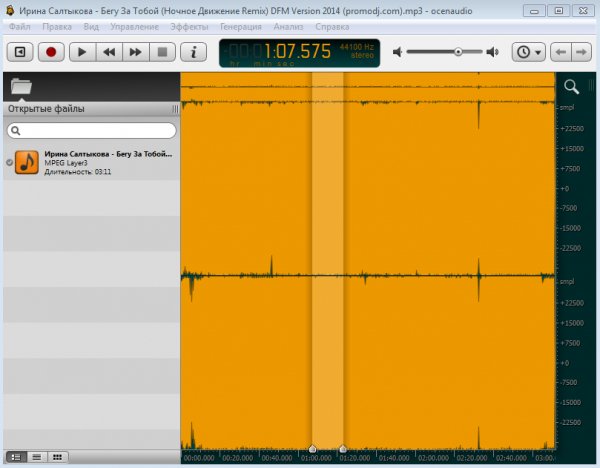Rewind the audio playback

[x=109, y=52]
